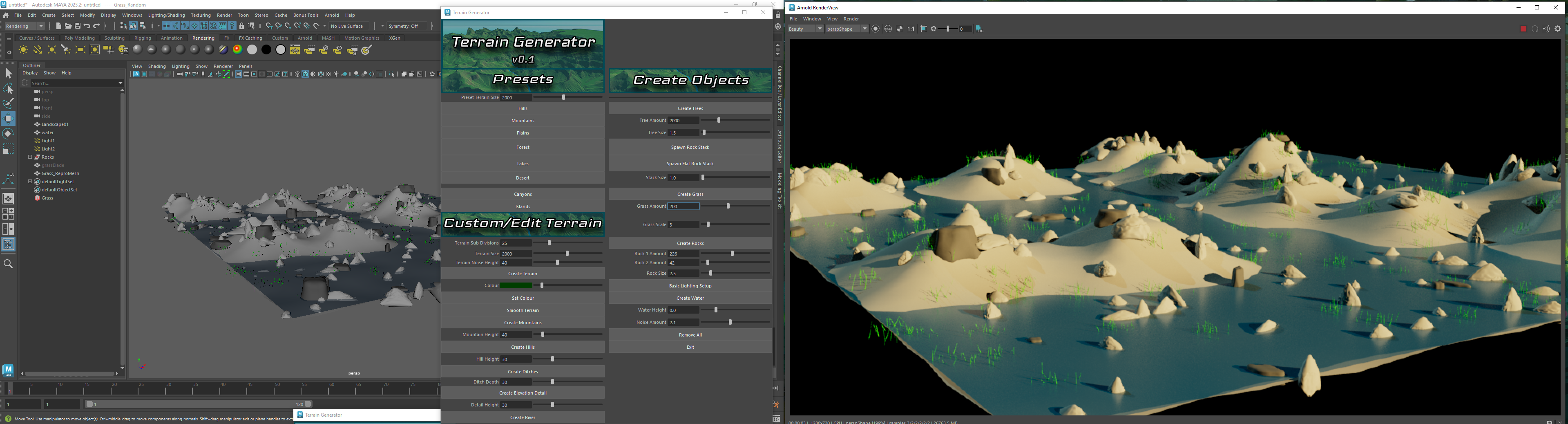
Task: Open Hypershade from the Rendering shelf
Action: 295,50
